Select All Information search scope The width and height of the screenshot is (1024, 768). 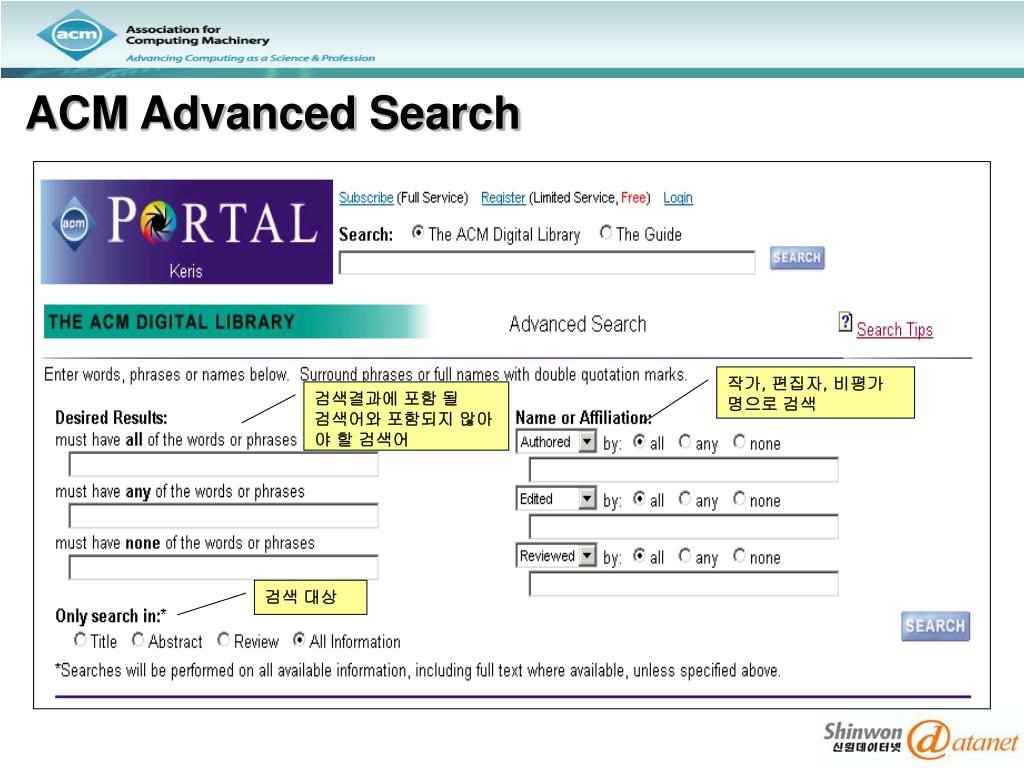pyautogui.click(x=298, y=640)
